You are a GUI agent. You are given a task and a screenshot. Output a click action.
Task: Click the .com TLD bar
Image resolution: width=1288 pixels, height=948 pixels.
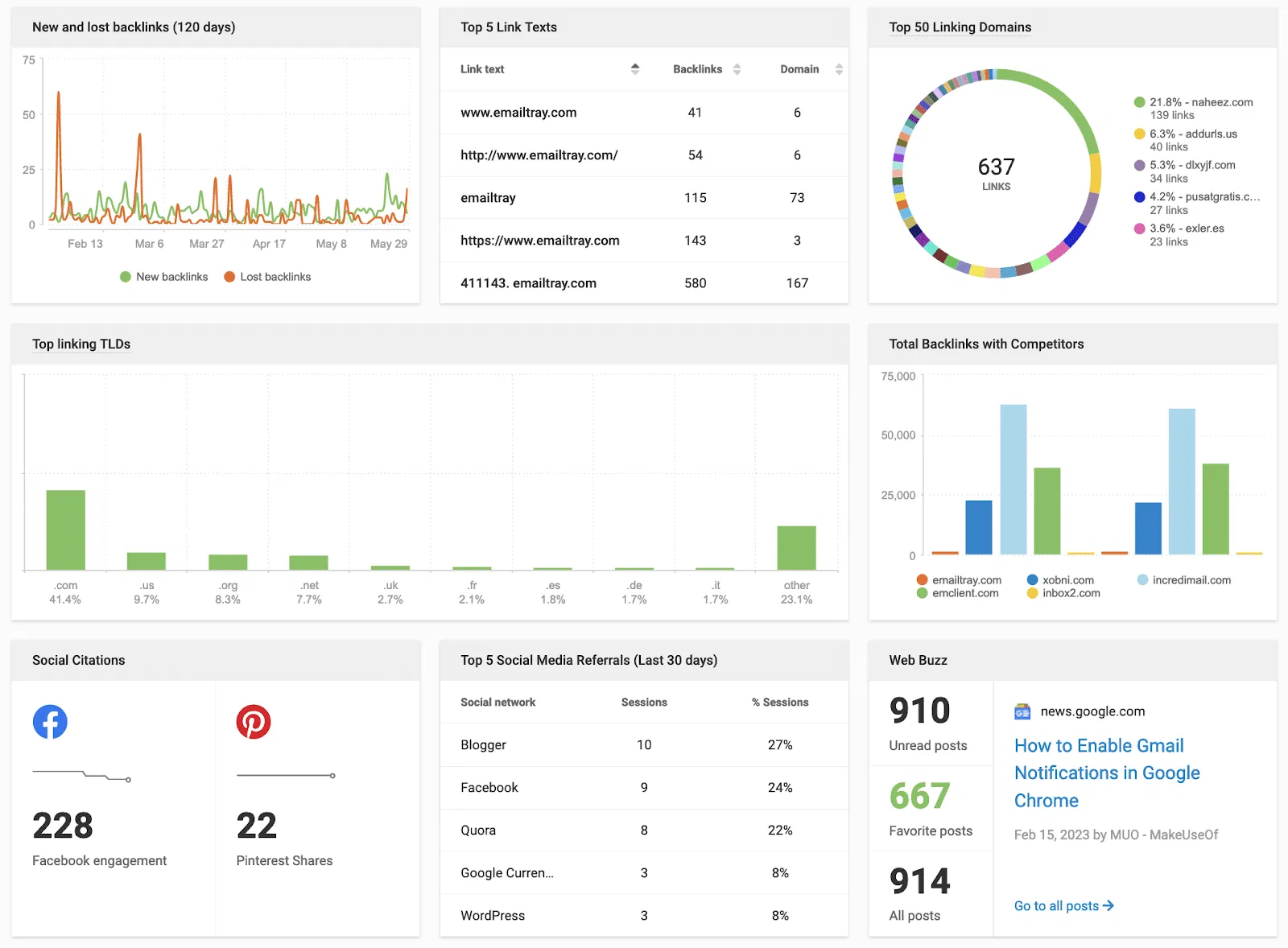click(66, 530)
